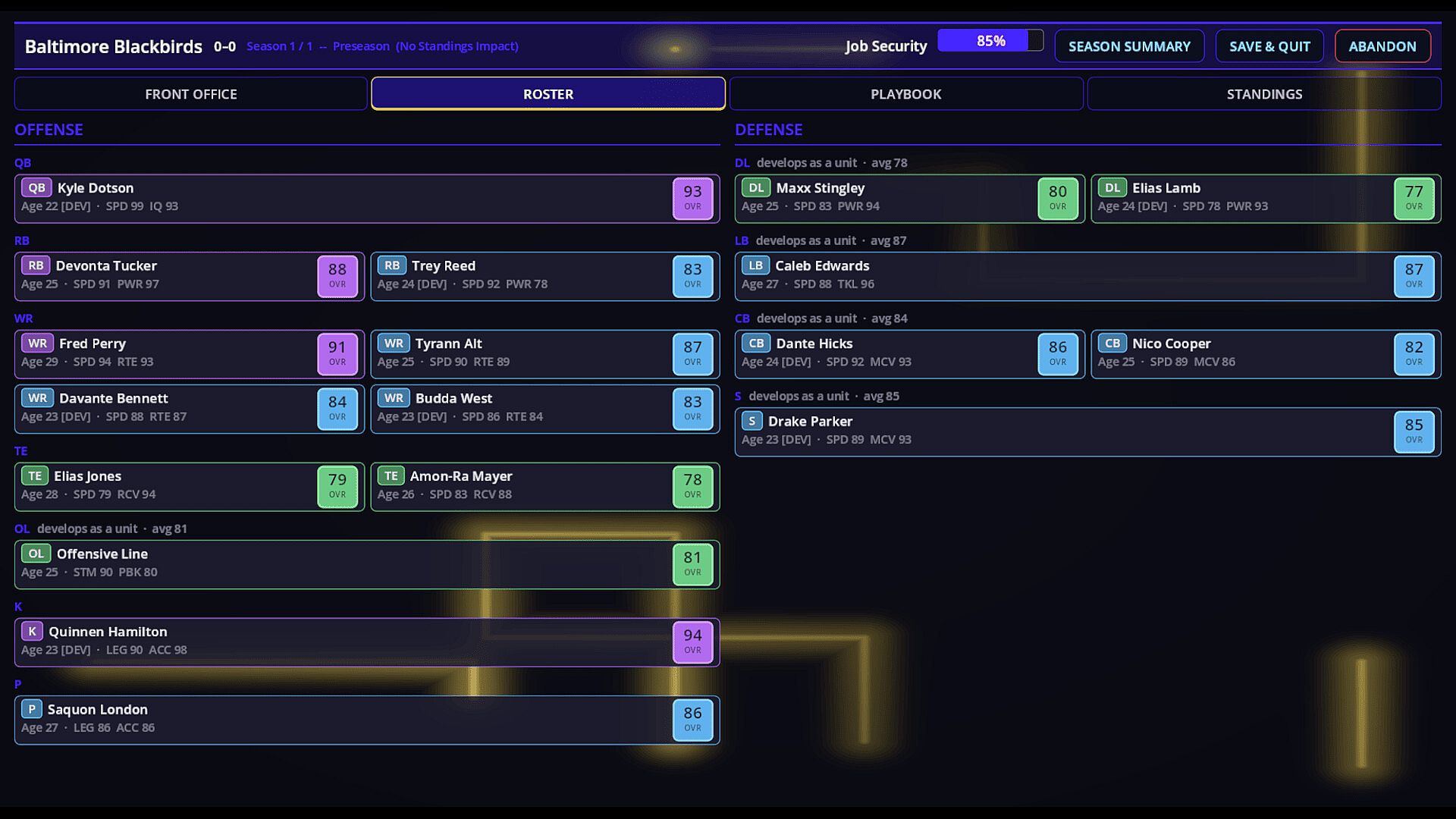Click Amon-Ra Mayer's 78 OVR rating
This screenshot has width=1456, height=819.
tap(692, 487)
